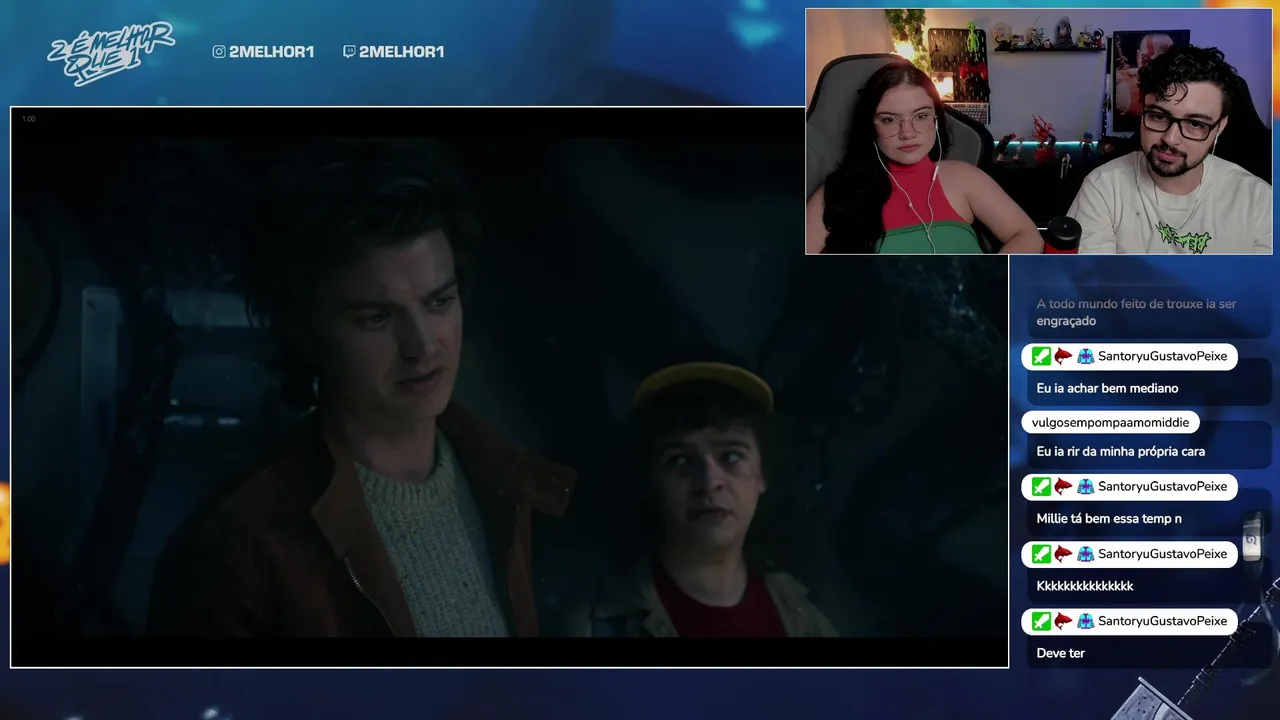Select username SantoryuGustavoPeixe above 'Deve ter'
The height and width of the screenshot is (720, 1280).
(1162, 621)
